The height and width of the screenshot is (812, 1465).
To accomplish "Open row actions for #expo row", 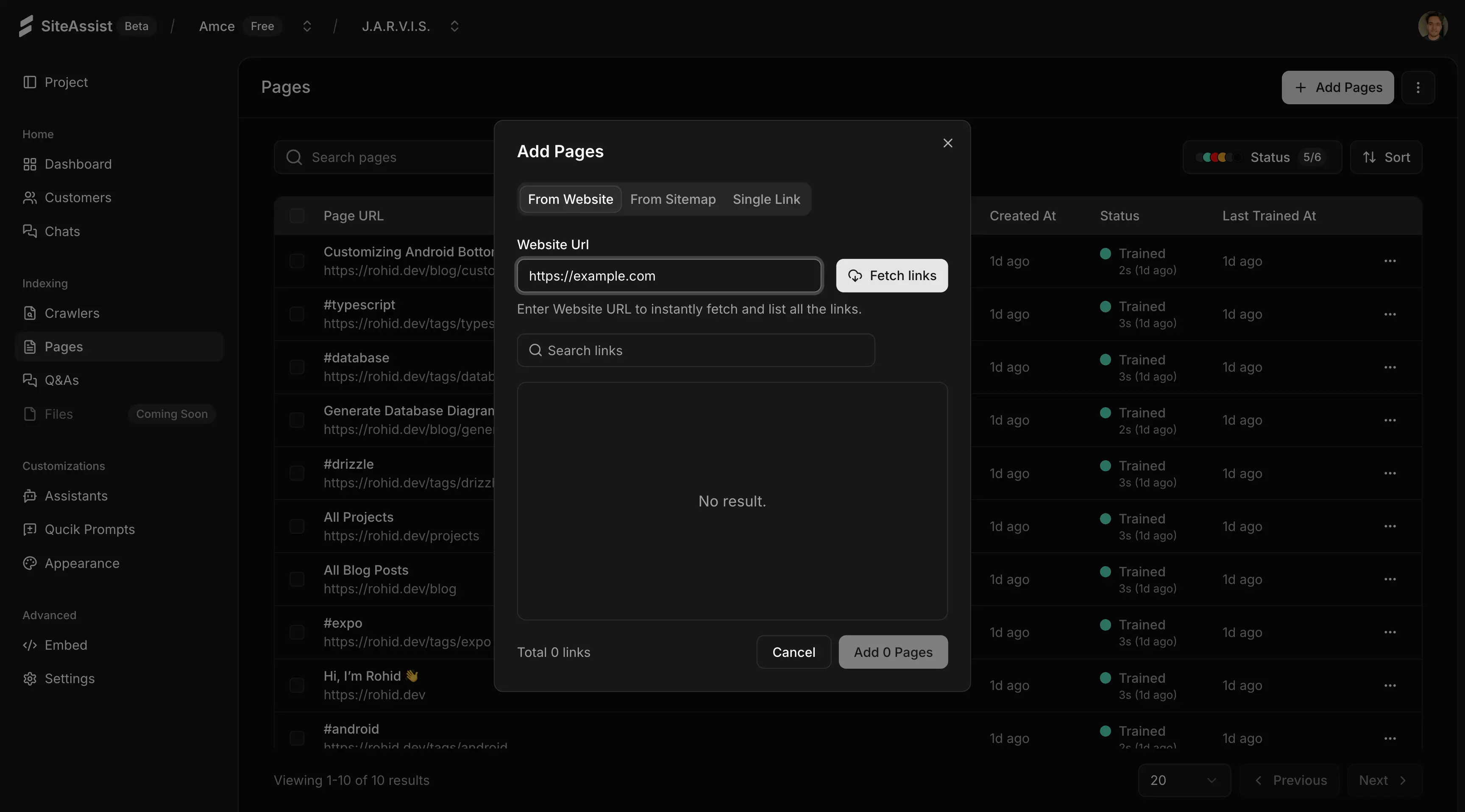I will 1390,632.
